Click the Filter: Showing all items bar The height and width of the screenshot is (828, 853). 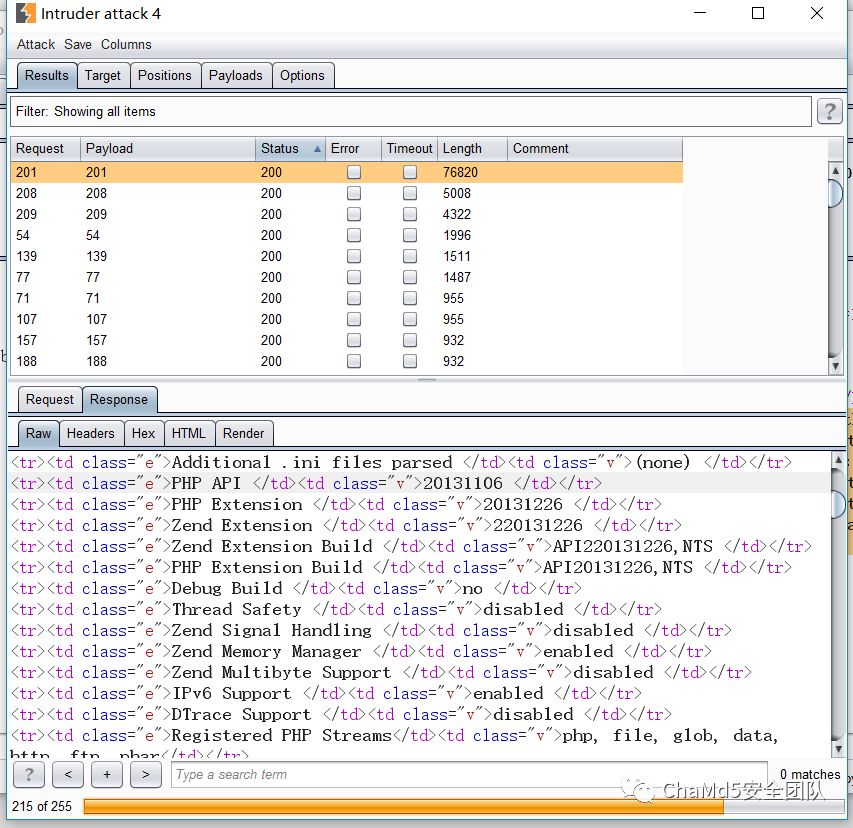411,112
